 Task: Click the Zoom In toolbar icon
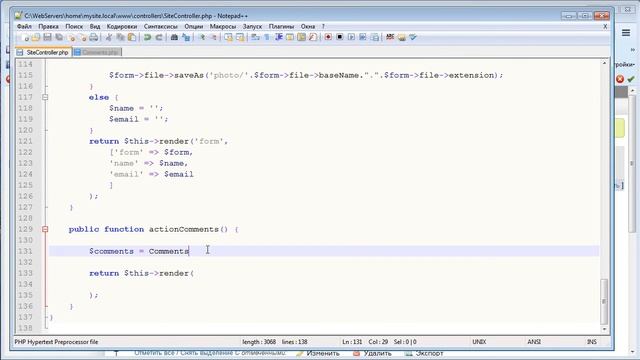[x=202, y=38]
